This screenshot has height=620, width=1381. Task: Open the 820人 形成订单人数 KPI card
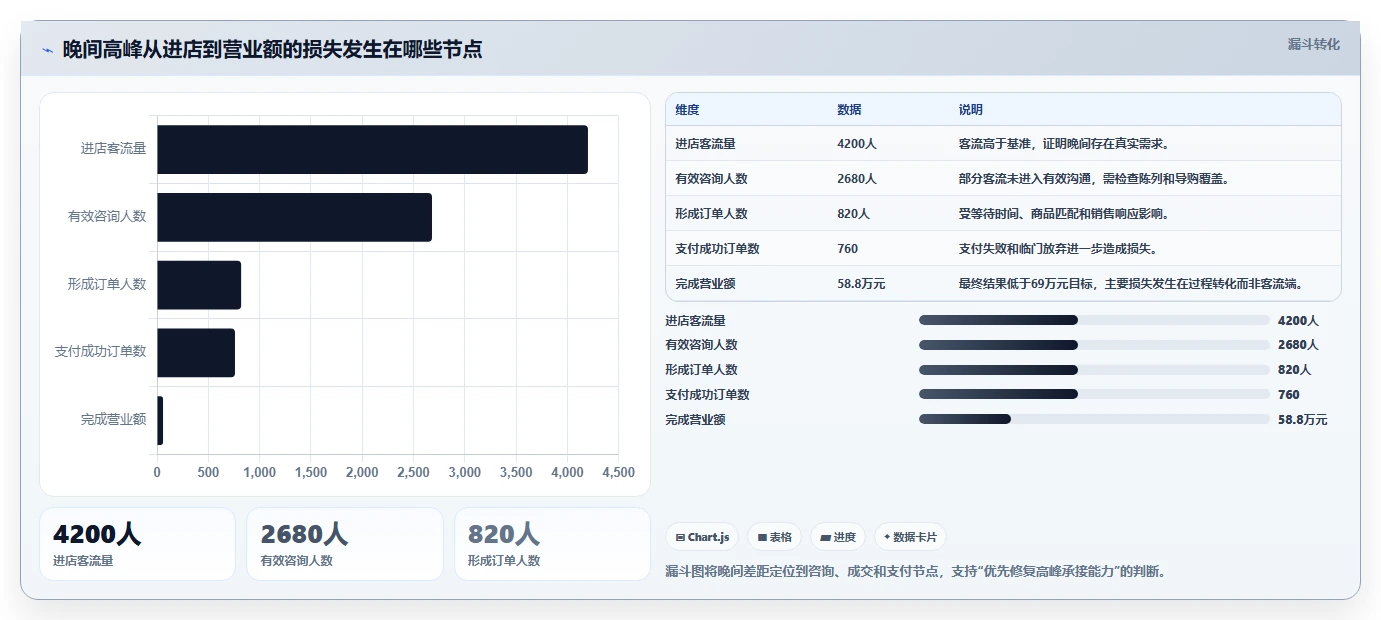click(x=552, y=544)
